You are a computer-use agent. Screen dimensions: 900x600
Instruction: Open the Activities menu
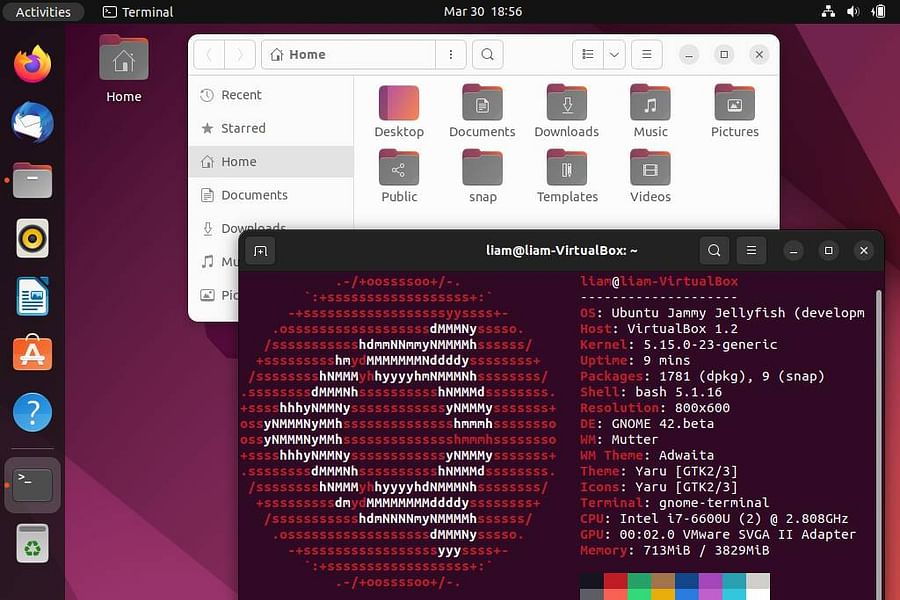43,11
